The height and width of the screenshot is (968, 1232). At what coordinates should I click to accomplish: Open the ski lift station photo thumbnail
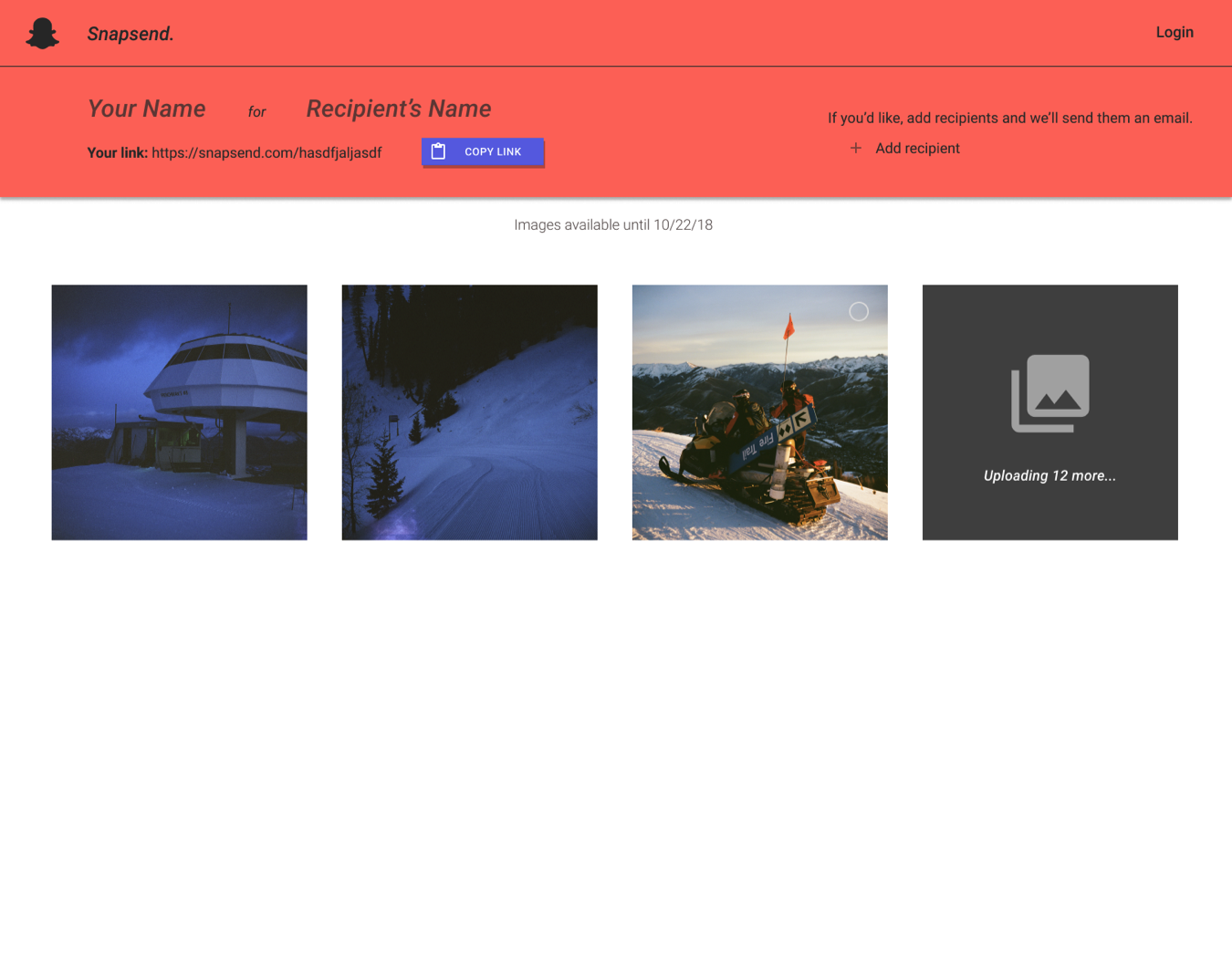[x=179, y=412]
